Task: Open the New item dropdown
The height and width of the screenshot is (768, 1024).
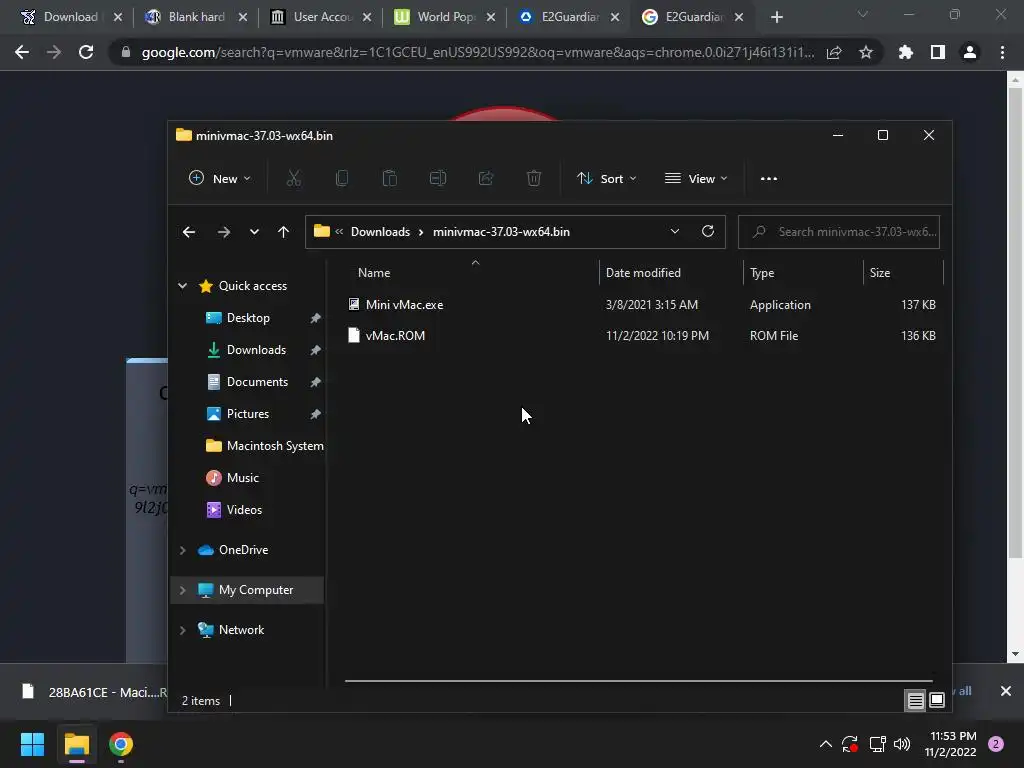Action: click(219, 178)
